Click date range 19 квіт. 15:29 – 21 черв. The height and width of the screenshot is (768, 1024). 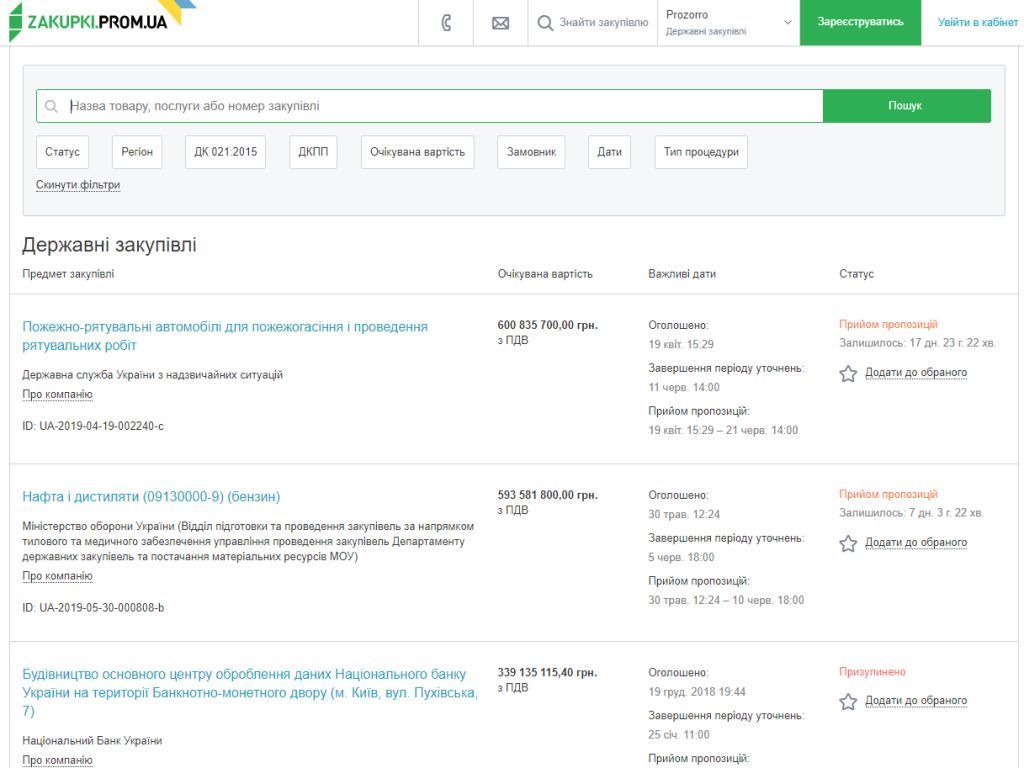point(723,430)
